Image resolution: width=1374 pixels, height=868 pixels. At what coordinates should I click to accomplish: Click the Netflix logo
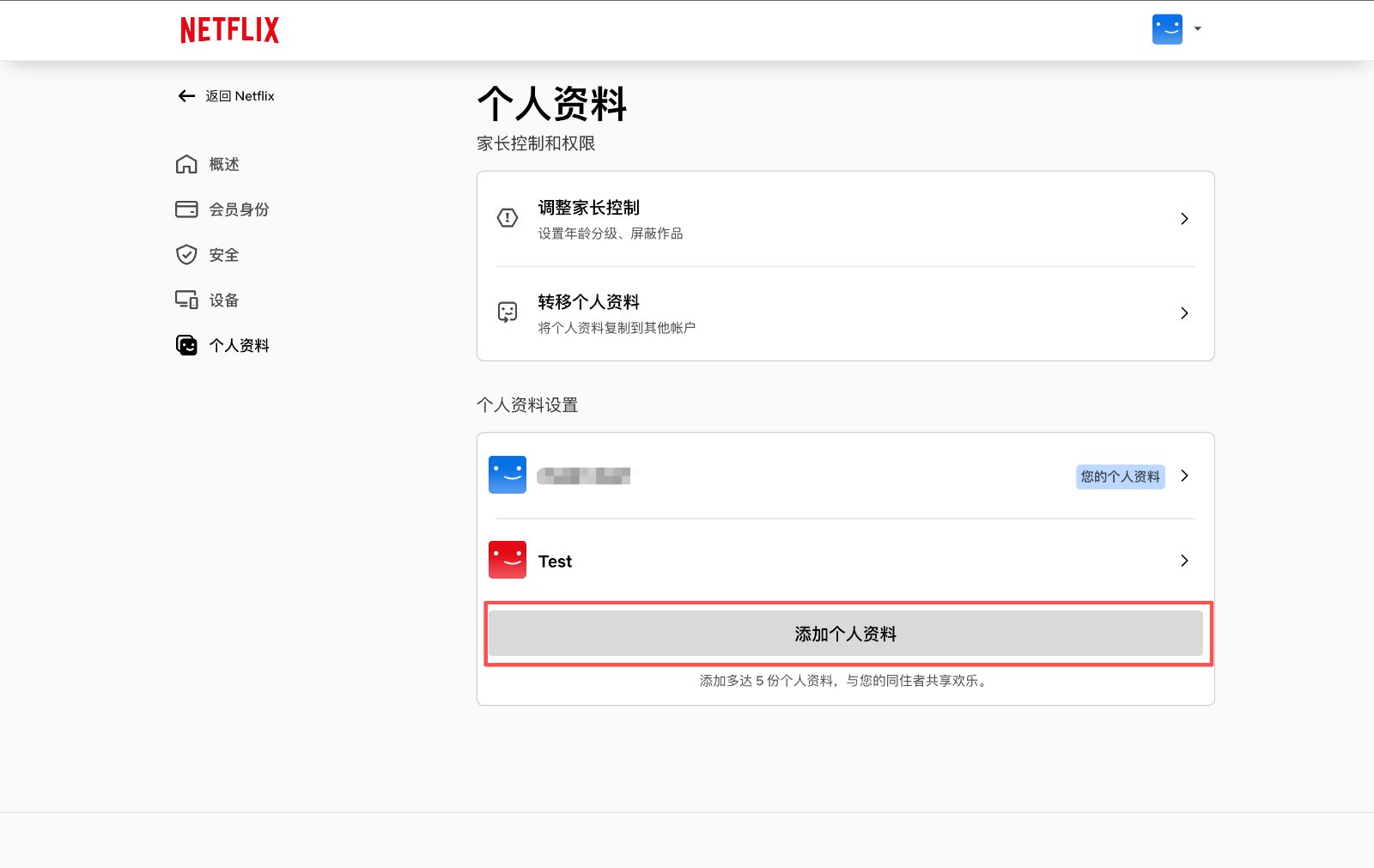click(229, 30)
